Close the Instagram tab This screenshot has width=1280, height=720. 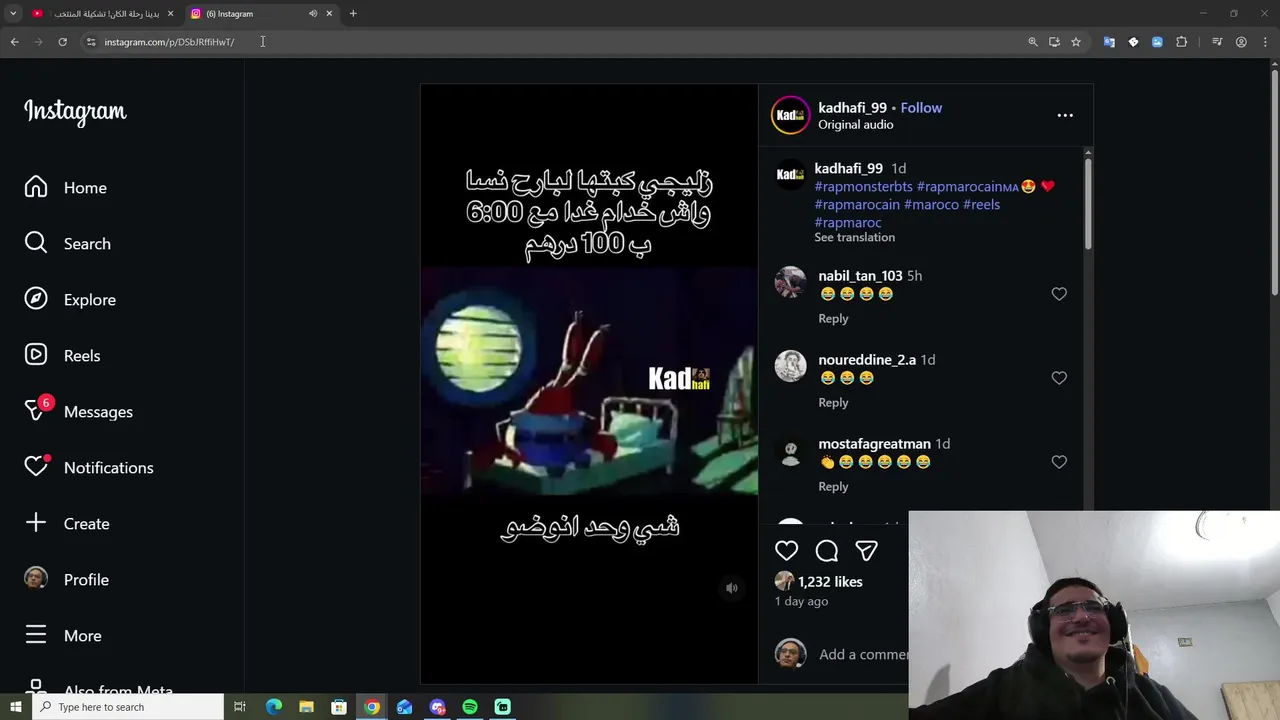pos(329,14)
